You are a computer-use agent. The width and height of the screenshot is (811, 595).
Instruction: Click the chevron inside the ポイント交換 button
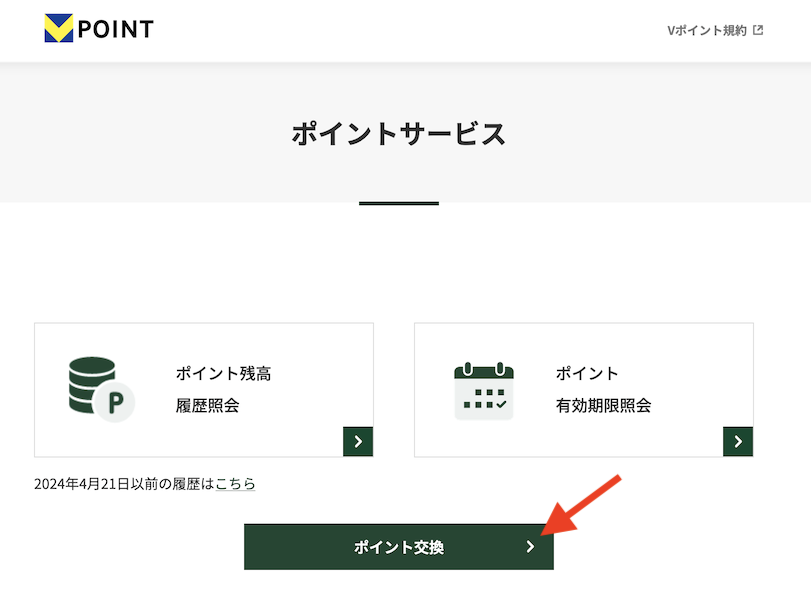coord(529,546)
